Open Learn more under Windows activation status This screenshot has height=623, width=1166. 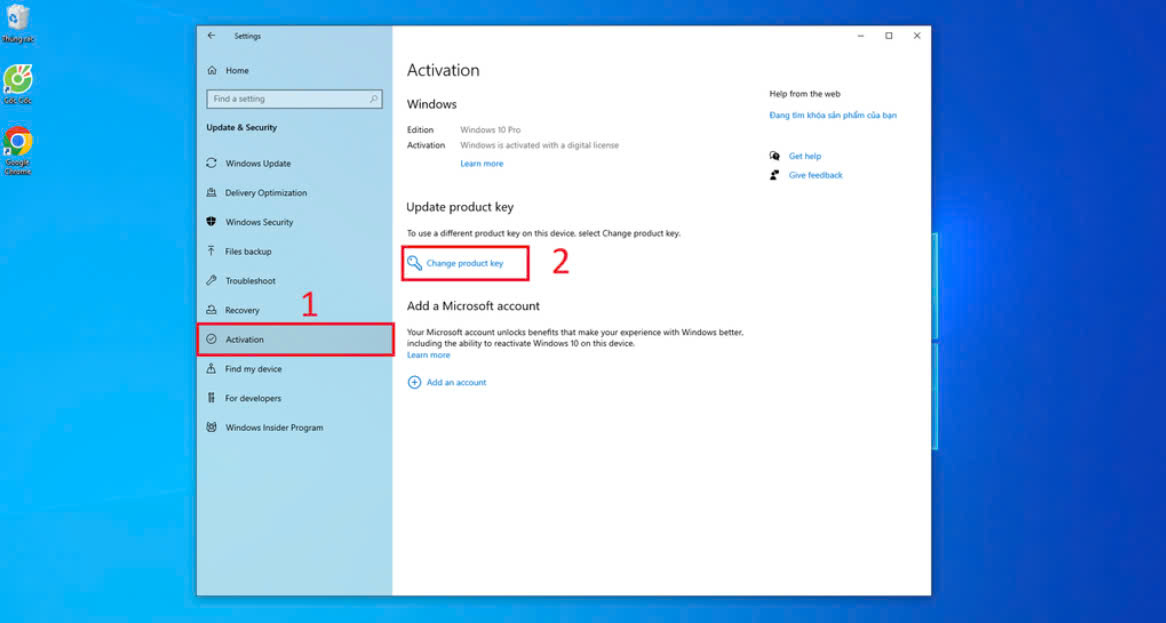point(481,164)
